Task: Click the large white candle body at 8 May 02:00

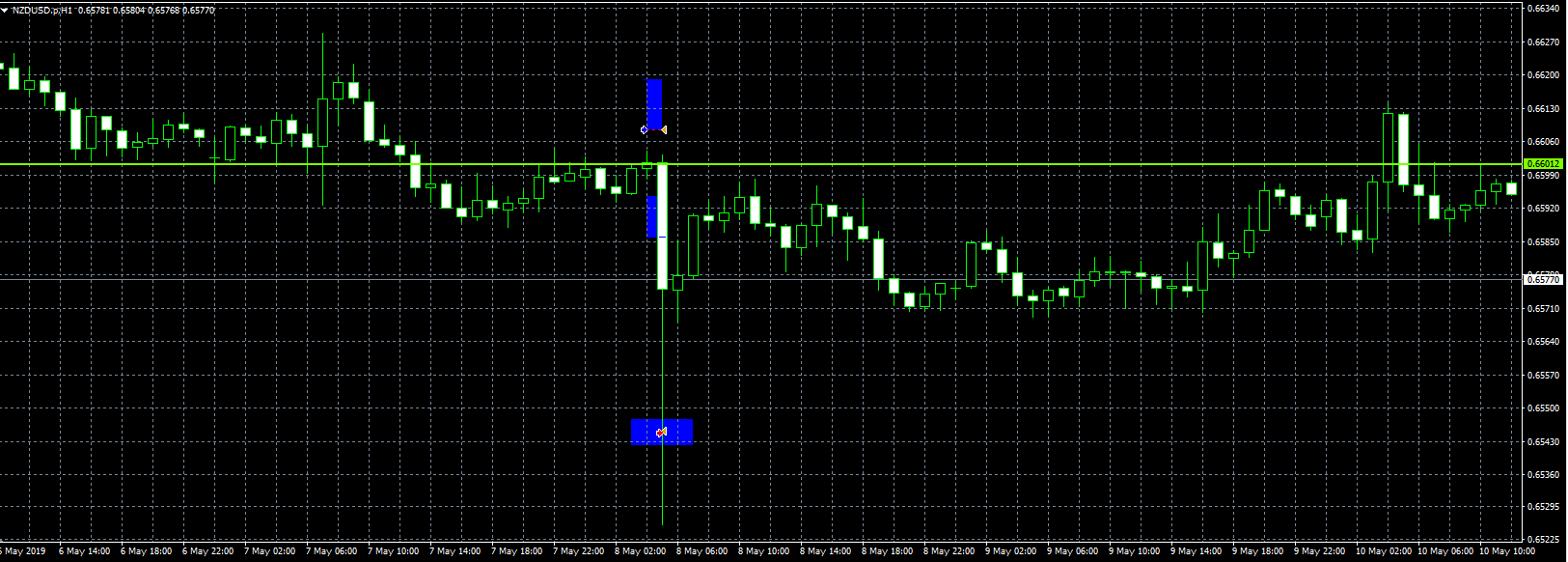Action: click(x=663, y=232)
